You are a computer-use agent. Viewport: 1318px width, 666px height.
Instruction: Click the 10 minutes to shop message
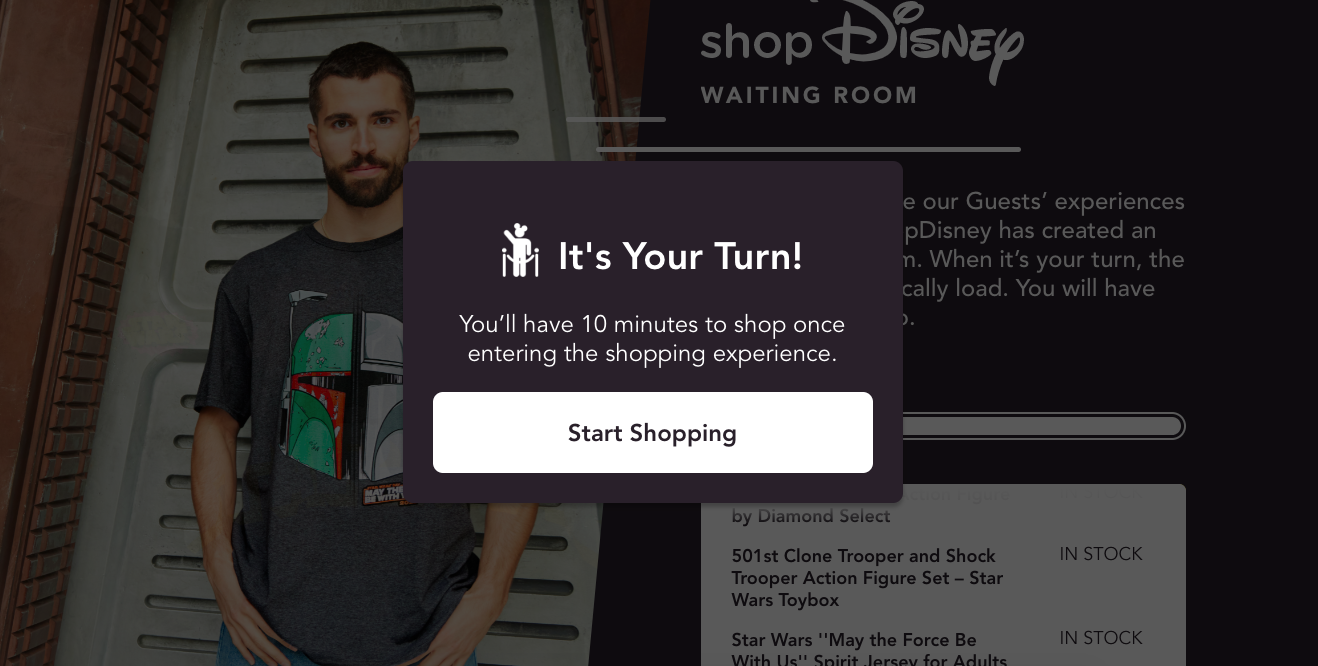click(652, 339)
